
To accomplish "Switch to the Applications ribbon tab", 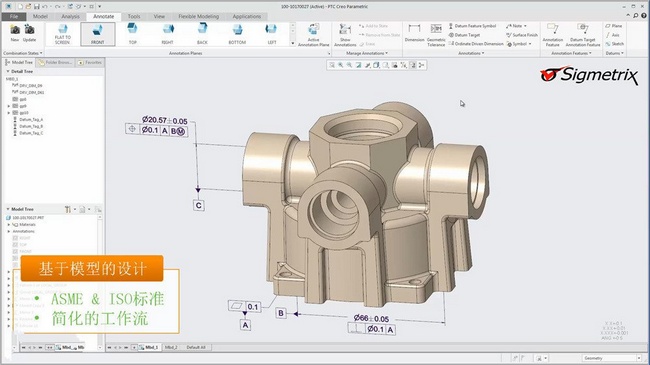I will pos(247,17).
